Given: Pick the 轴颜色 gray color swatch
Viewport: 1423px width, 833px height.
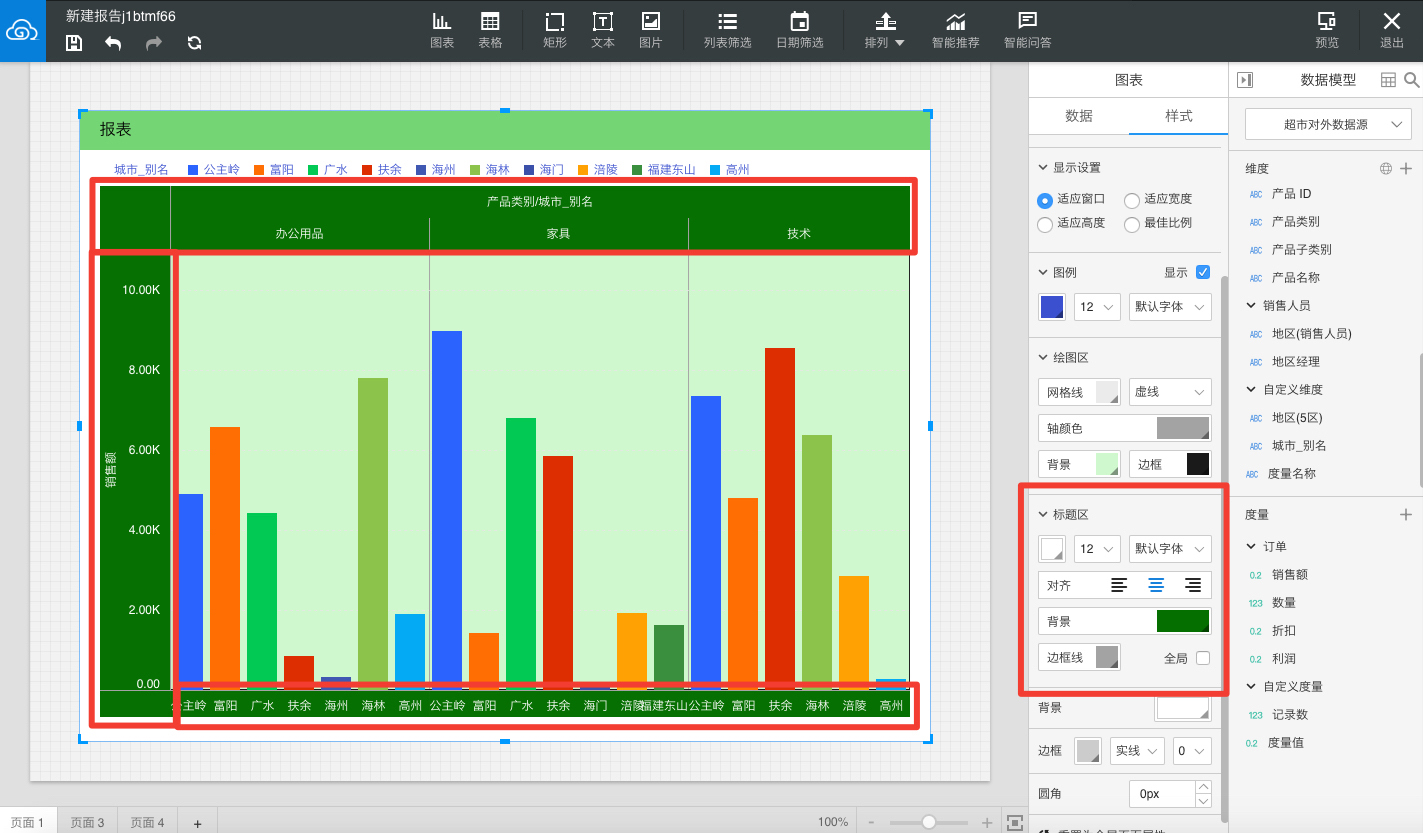Looking at the screenshot, I should pyautogui.click(x=1183, y=428).
